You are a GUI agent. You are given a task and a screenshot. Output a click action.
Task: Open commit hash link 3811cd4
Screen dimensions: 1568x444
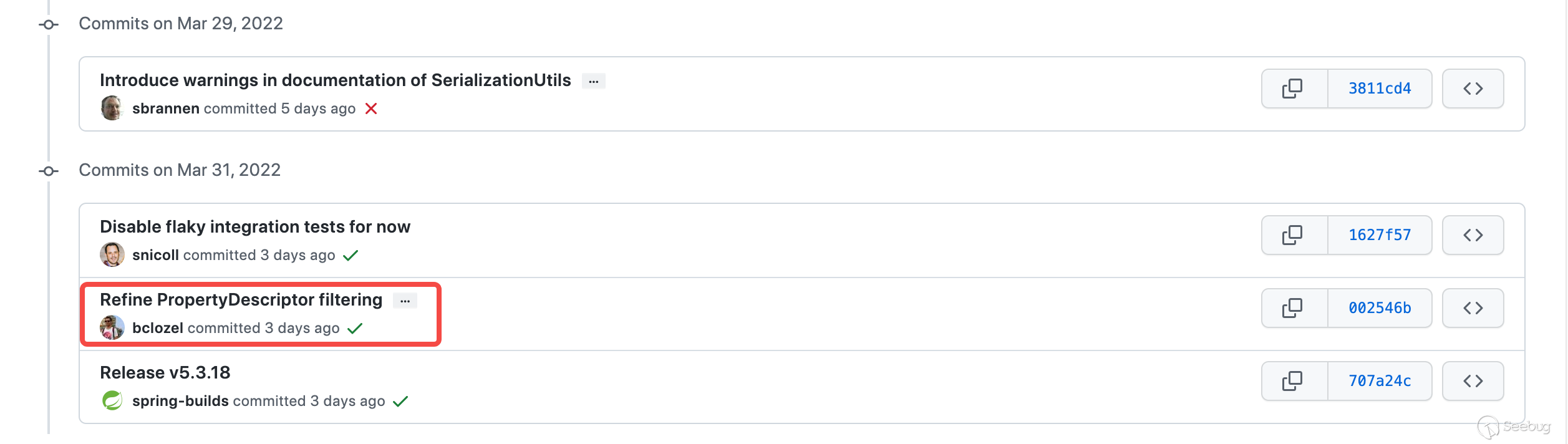pos(1380,89)
